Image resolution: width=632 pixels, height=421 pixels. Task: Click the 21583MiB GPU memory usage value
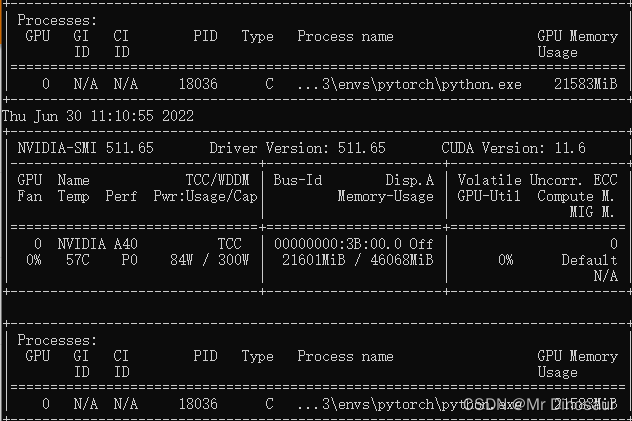click(x=585, y=84)
